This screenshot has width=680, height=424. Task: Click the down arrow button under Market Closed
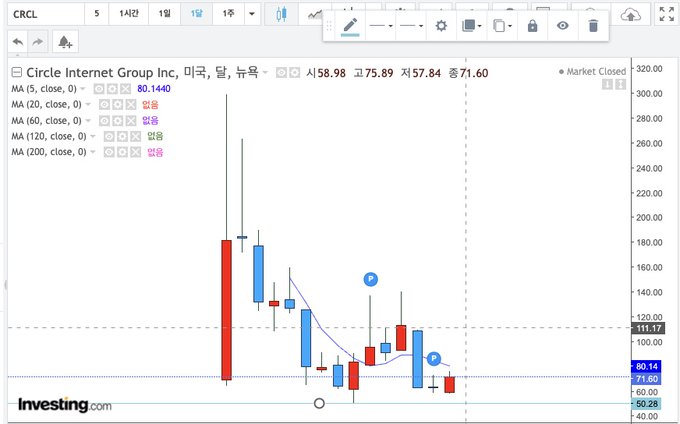coord(607,85)
